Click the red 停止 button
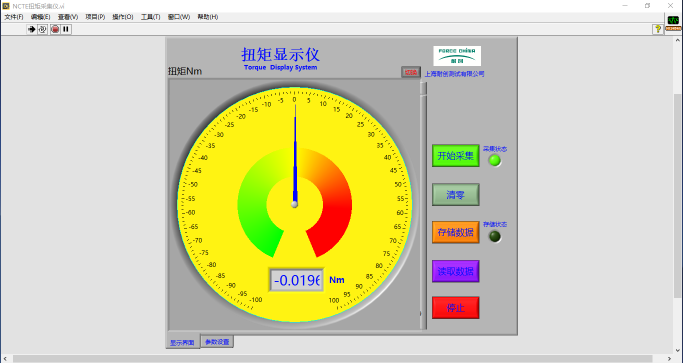The width and height of the screenshot is (683, 363). click(x=456, y=308)
